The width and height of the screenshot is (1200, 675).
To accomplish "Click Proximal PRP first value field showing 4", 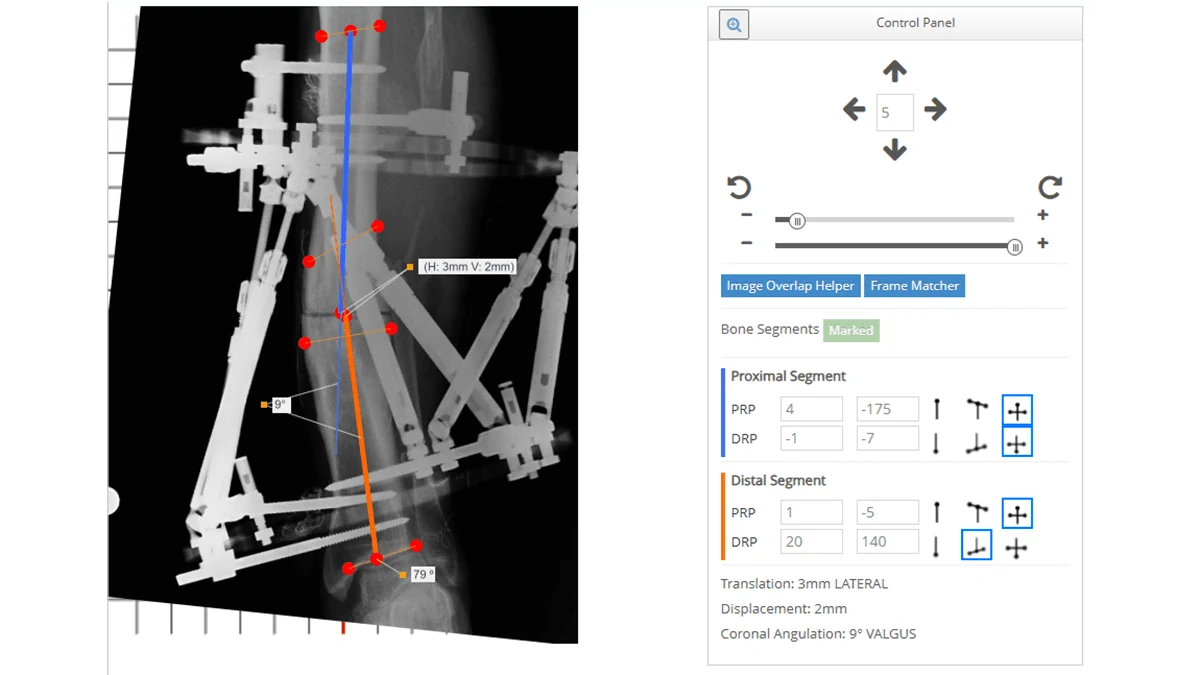I will click(x=812, y=409).
